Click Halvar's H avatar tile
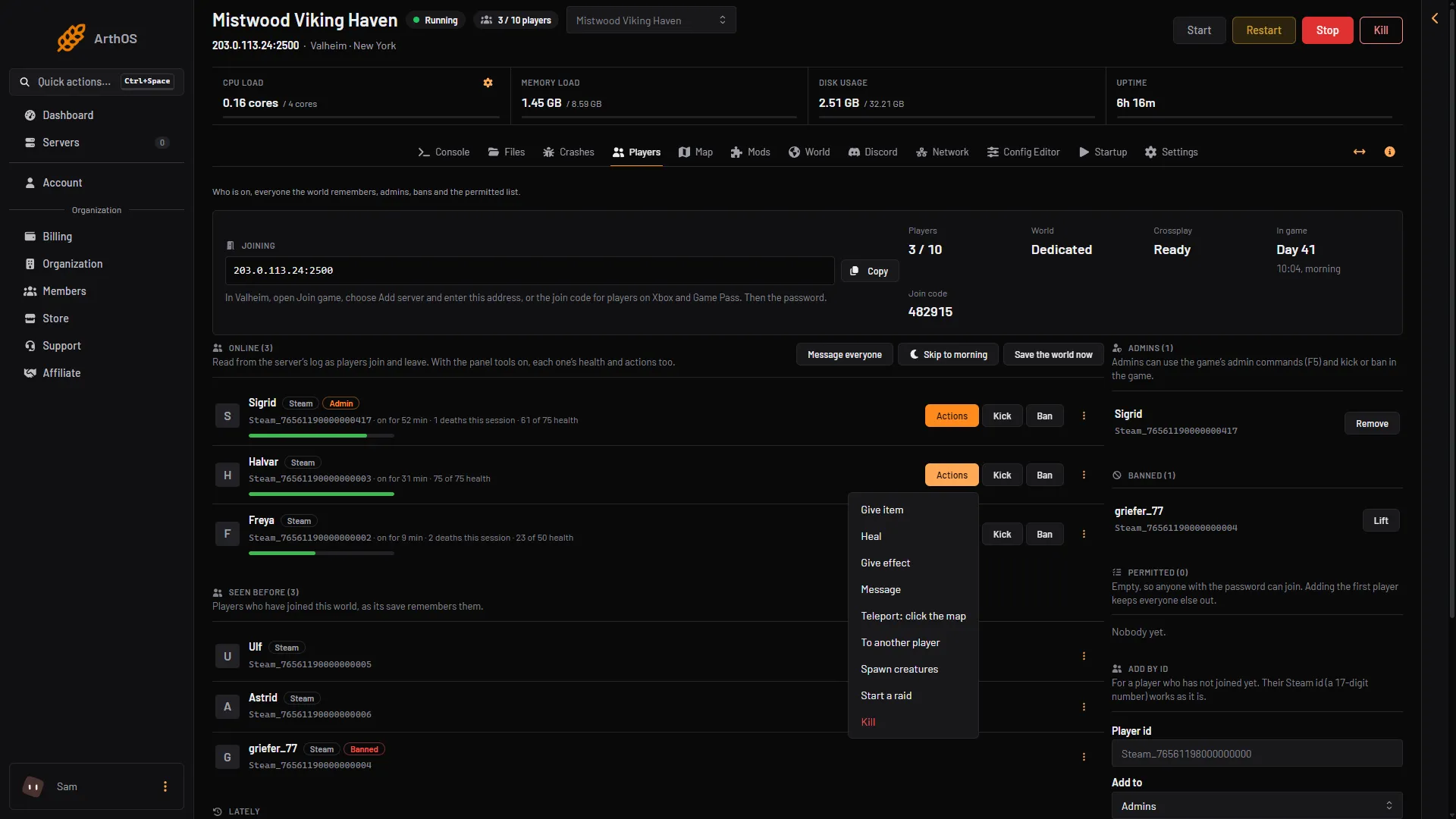Viewport: 1456px width, 819px height. pyautogui.click(x=227, y=475)
